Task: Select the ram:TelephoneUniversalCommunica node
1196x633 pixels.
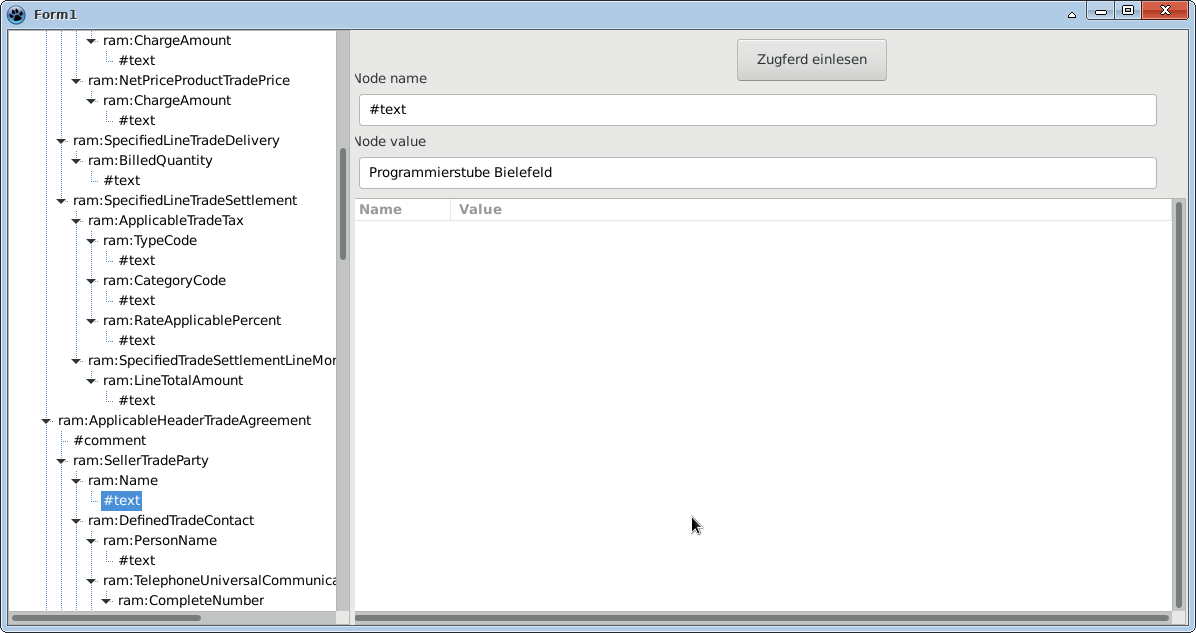Action: point(219,580)
